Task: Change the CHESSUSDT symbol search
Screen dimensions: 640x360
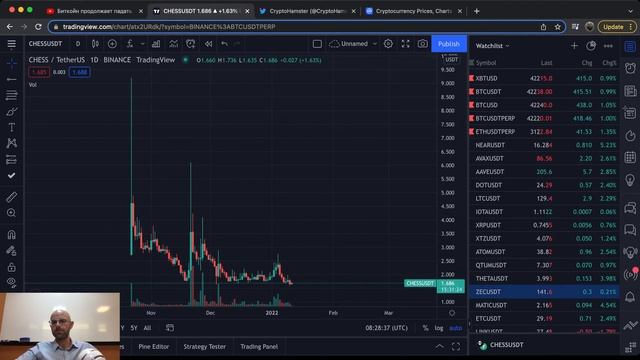Action: coord(45,44)
